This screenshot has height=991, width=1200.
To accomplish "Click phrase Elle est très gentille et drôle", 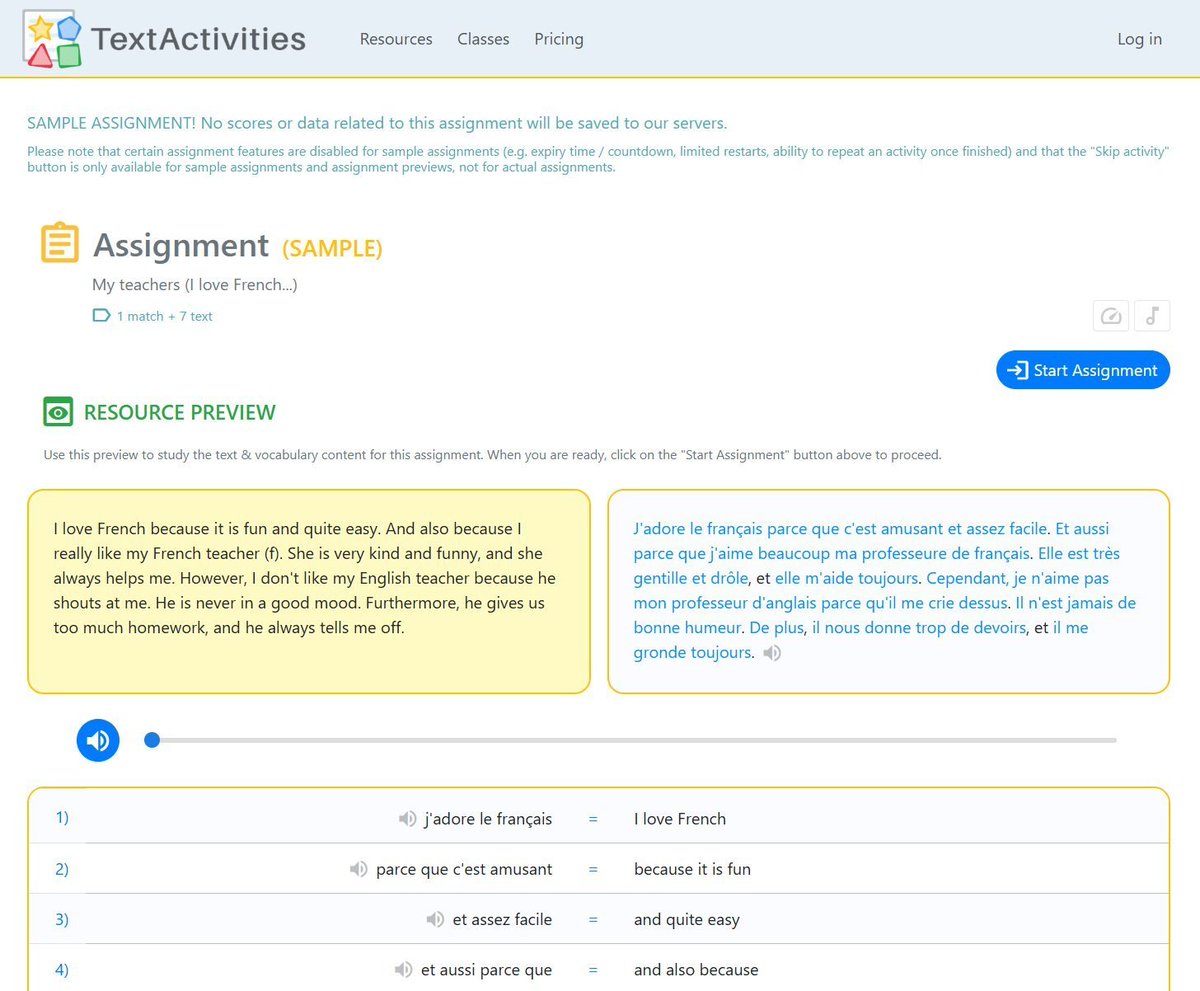I will [x=877, y=565].
